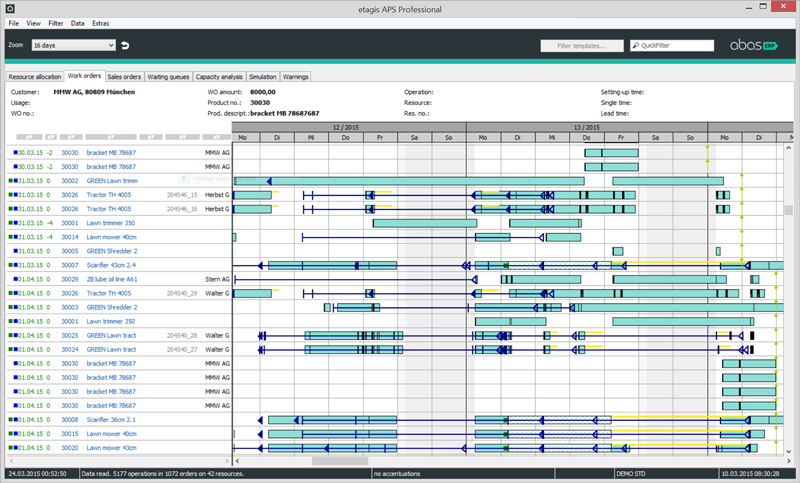Click the green status marker of GREEN Lawn trimm row
The height and width of the screenshot is (483, 800).
point(11,180)
